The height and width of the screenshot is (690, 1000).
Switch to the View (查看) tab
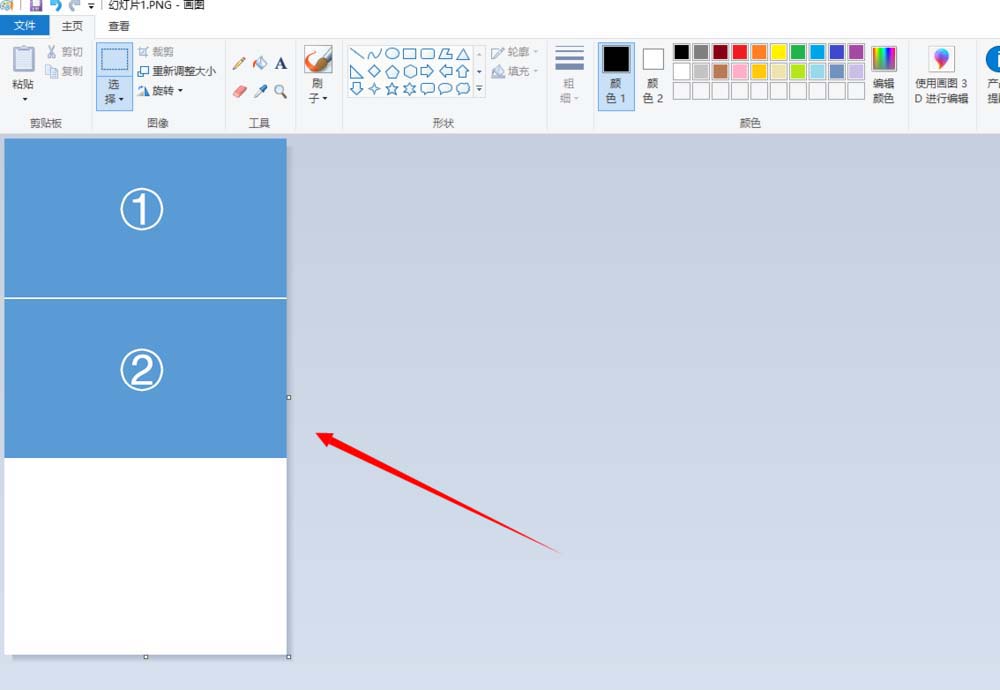coord(119,26)
